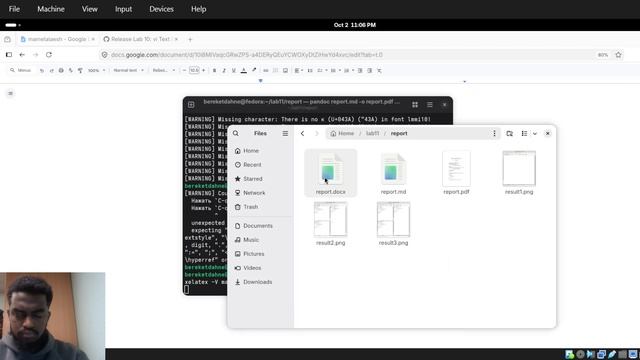640x360 pixels.
Task: Open the Input menu
Action: pyautogui.click(x=123, y=9)
